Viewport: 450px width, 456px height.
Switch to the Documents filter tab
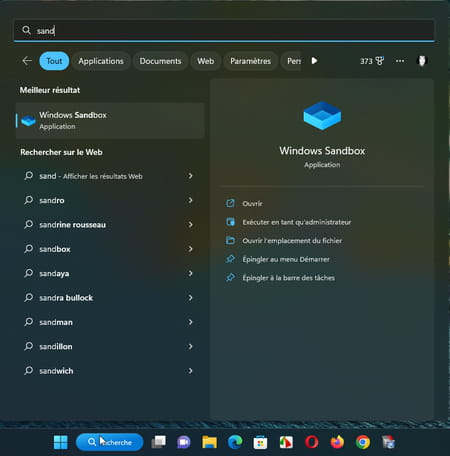(x=160, y=61)
